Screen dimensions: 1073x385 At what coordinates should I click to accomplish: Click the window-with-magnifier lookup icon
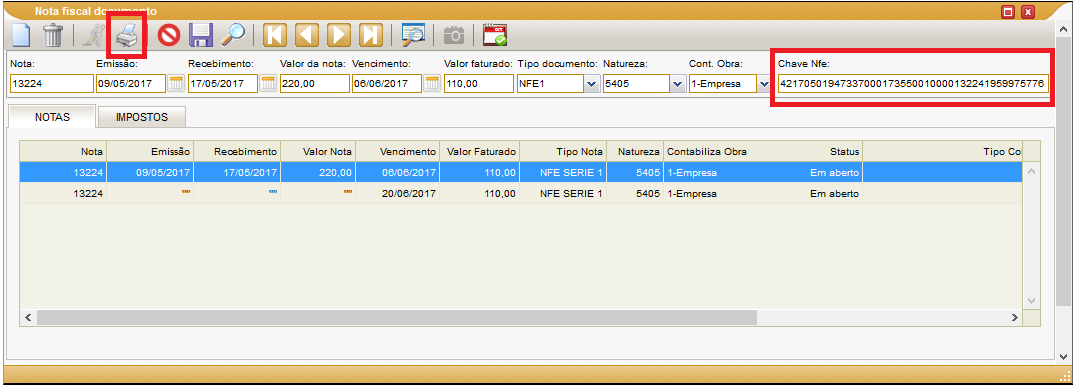(413, 35)
